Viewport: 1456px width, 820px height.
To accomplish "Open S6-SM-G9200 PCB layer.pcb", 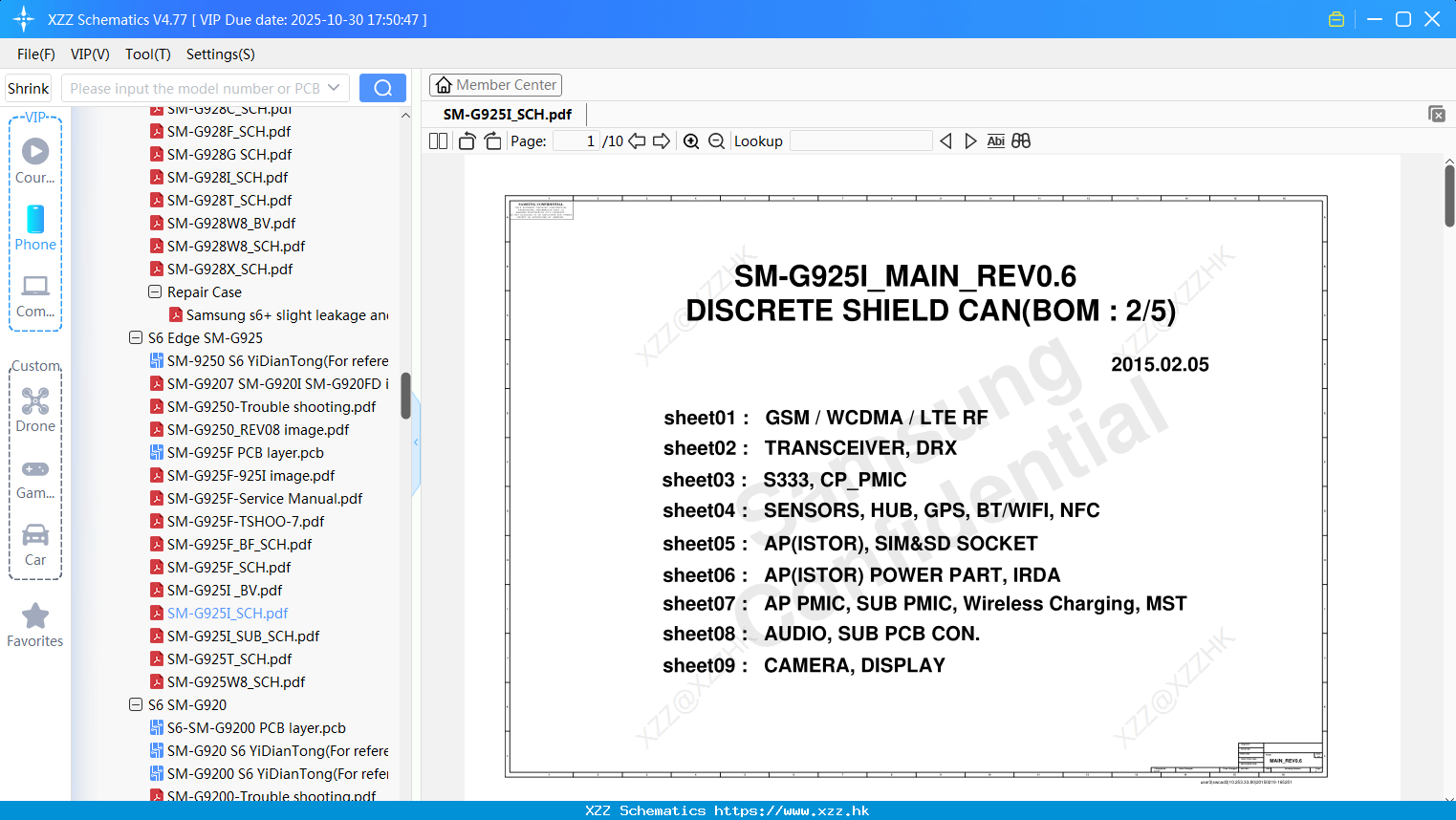I will coord(256,727).
